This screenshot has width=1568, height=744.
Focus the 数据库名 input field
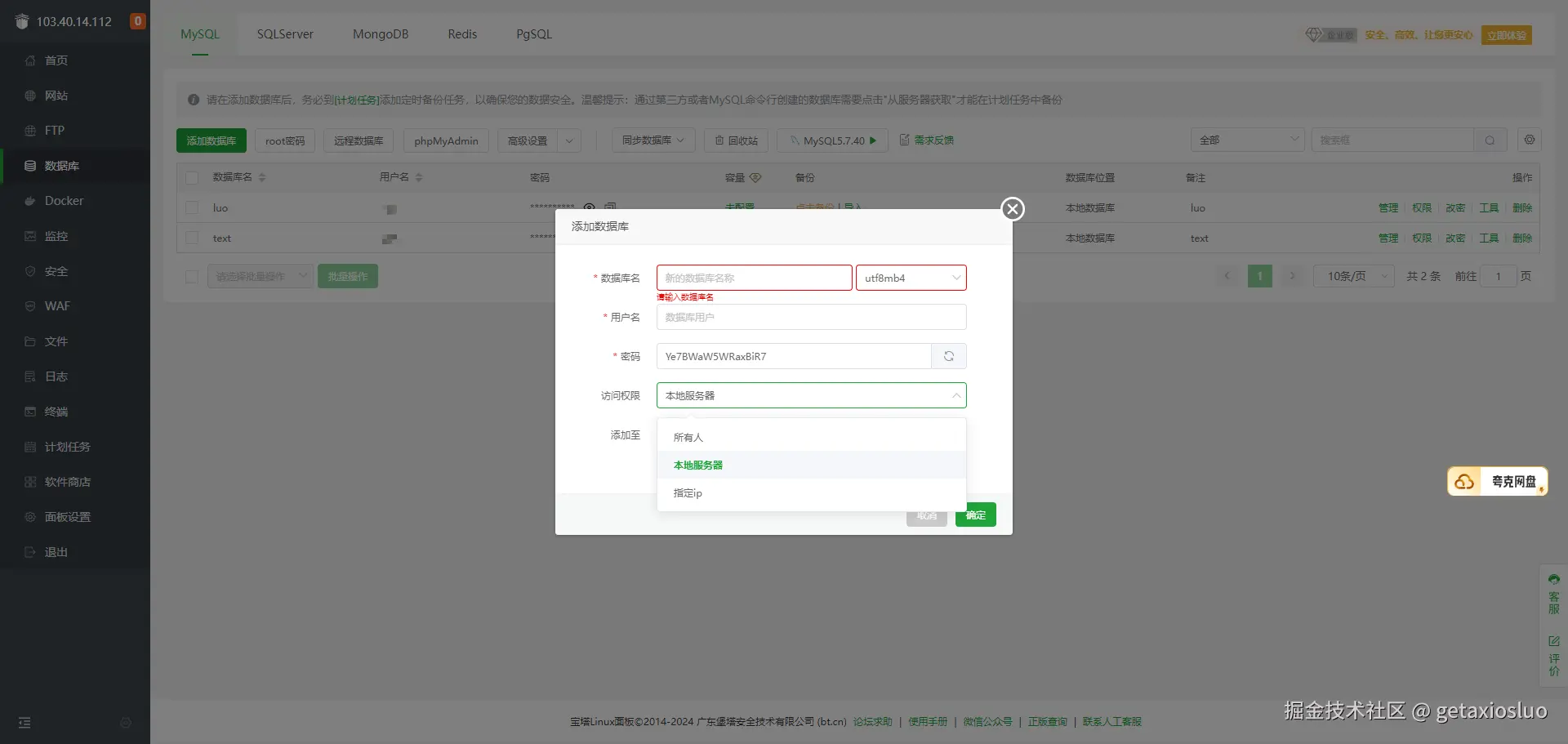755,278
